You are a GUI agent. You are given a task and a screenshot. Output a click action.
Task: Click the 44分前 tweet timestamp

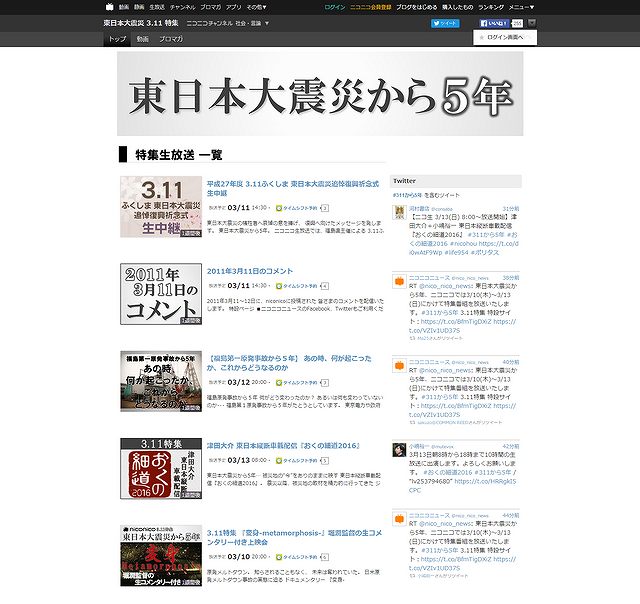tap(511, 515)
